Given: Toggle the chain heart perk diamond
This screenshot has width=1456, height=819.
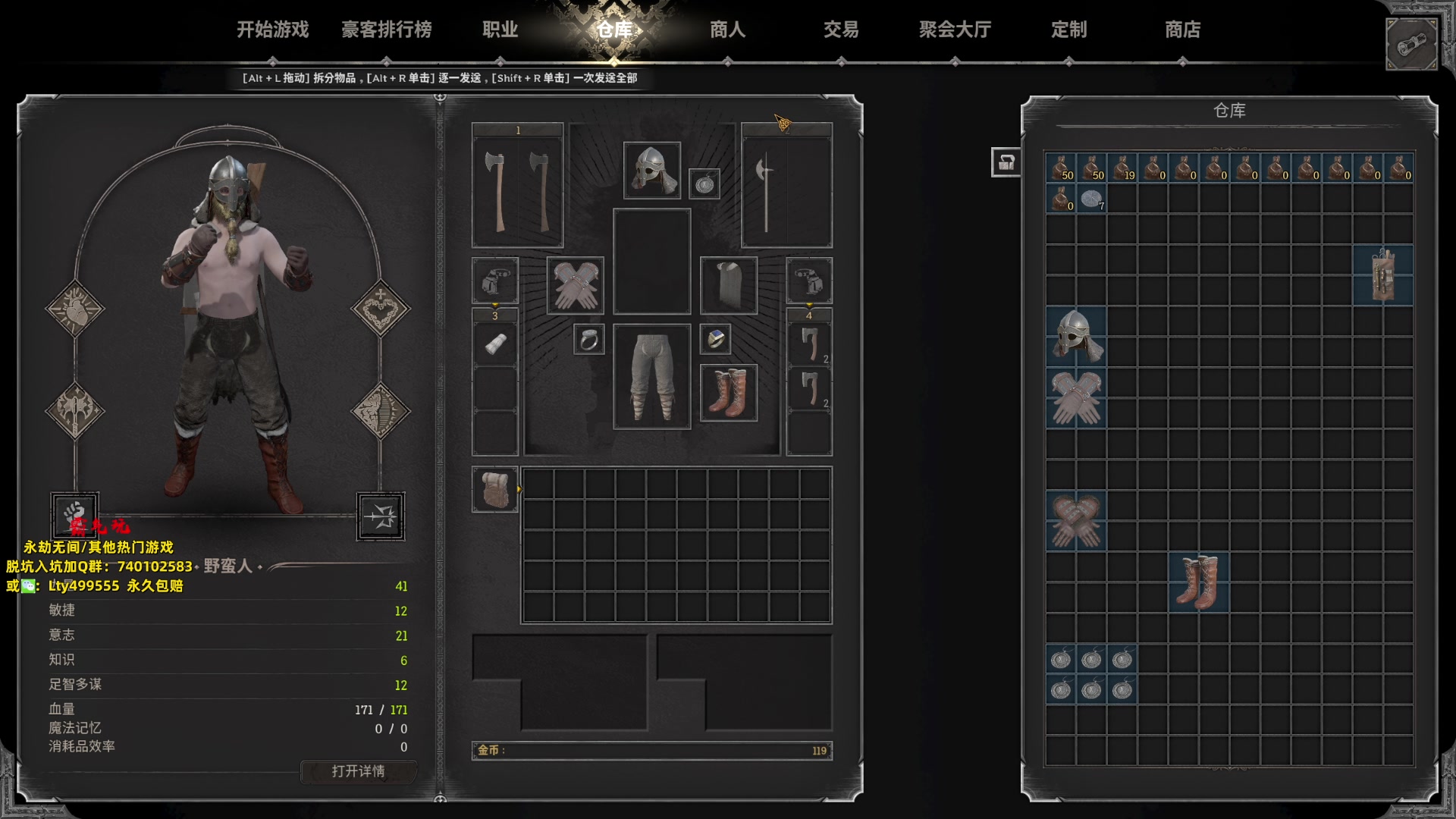Looking at the screenshot, I should 380,309.
